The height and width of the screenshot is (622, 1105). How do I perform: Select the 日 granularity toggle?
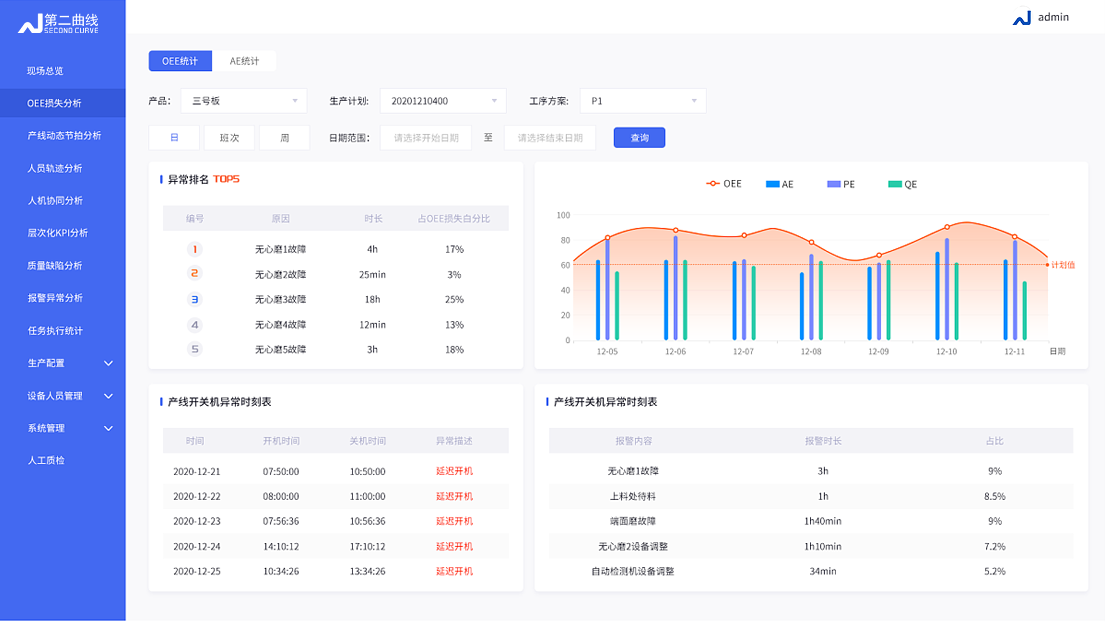[x=174, y=138]
